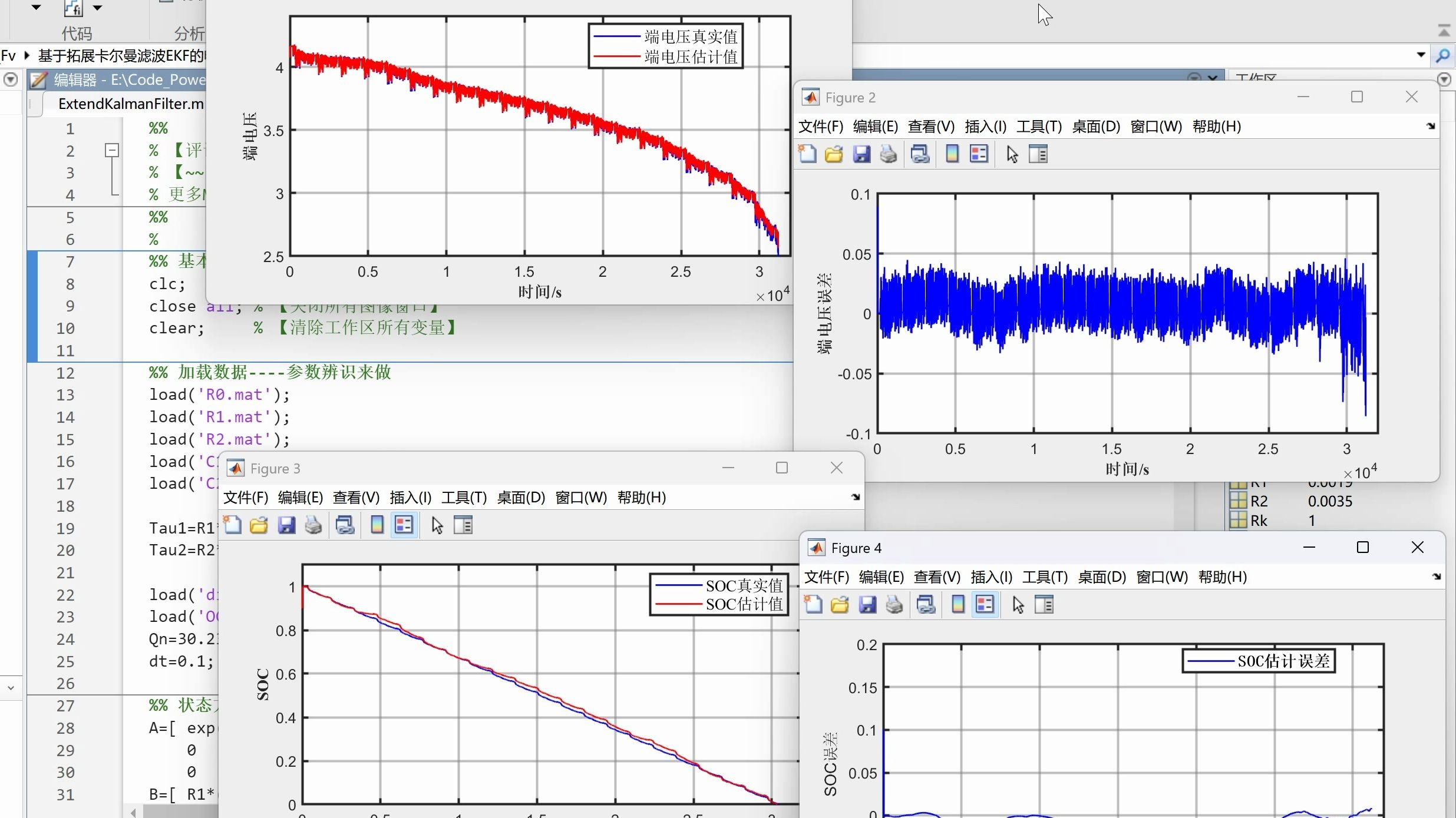Expand address bar path dropdown arrow

point(1421,55)
